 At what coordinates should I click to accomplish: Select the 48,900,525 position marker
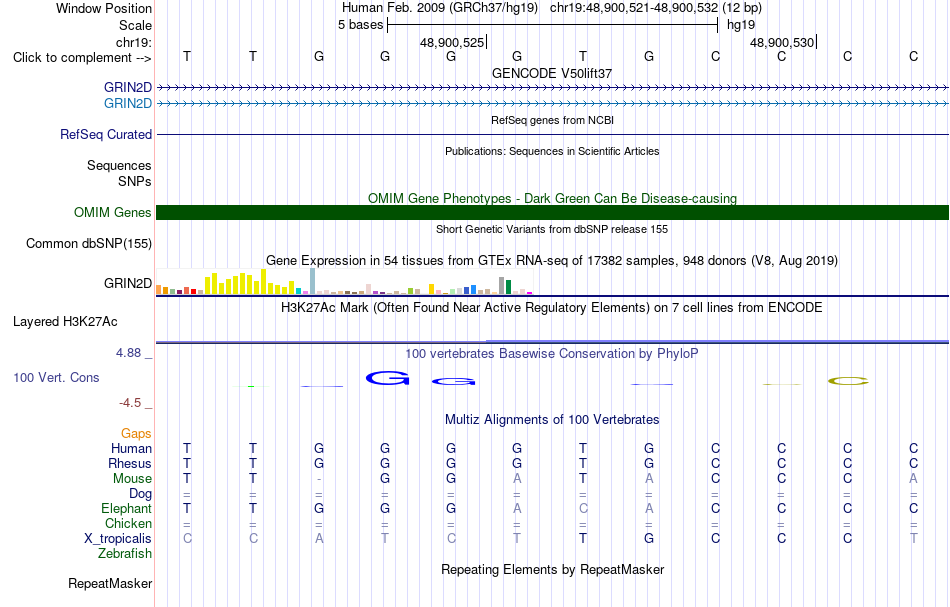coord(452,42)
